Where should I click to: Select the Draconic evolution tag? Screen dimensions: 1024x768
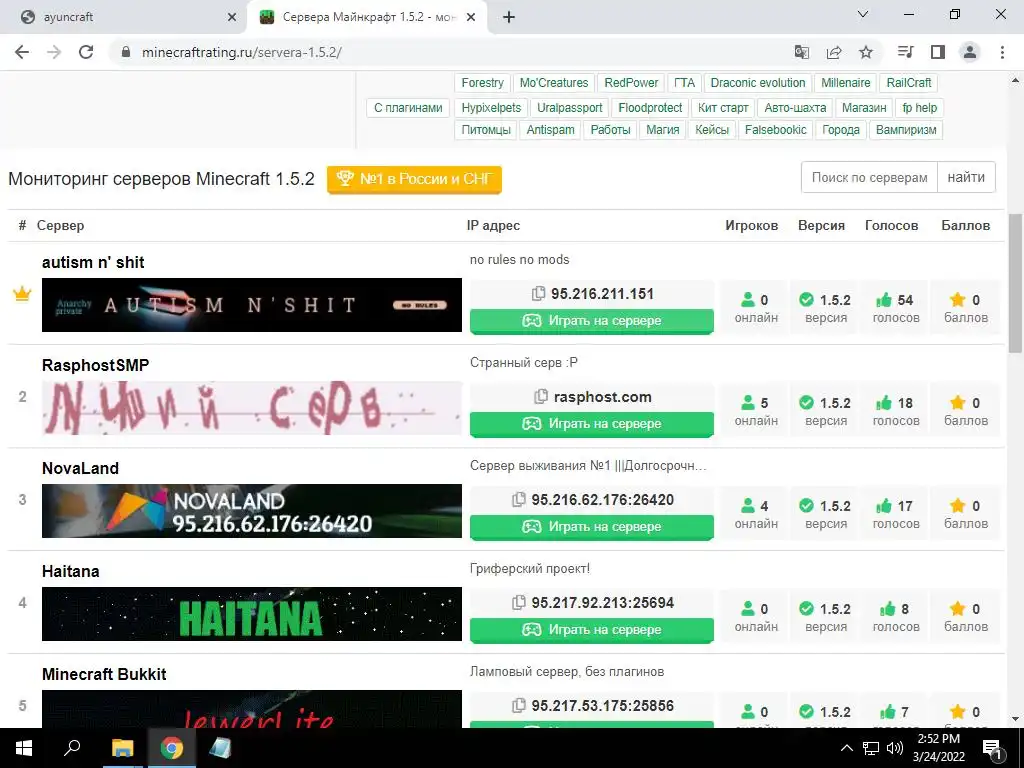pos(758,83)
